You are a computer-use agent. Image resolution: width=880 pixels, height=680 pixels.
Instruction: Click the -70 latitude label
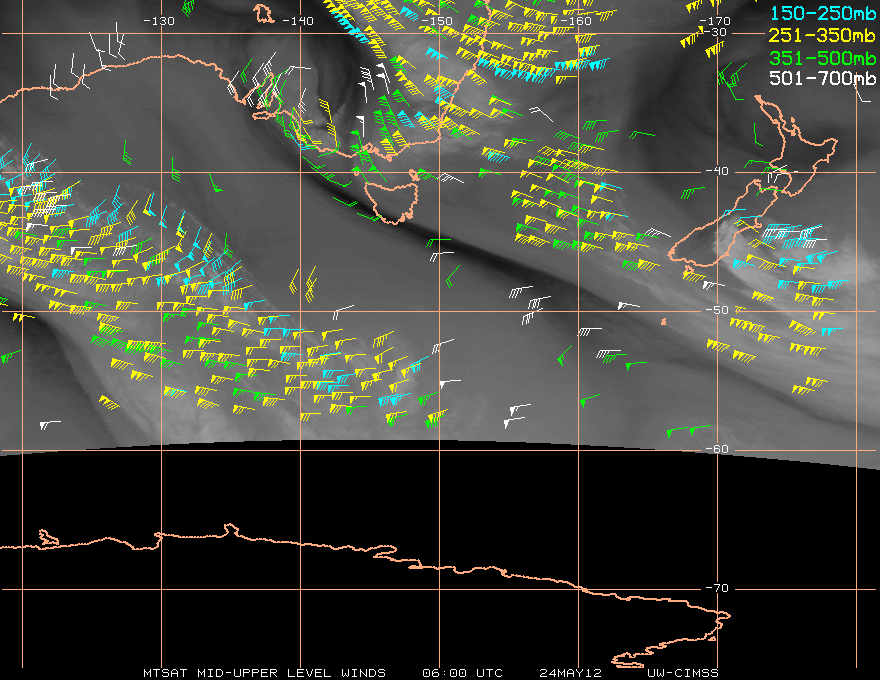pyautogui.click(x=717, y=588)
